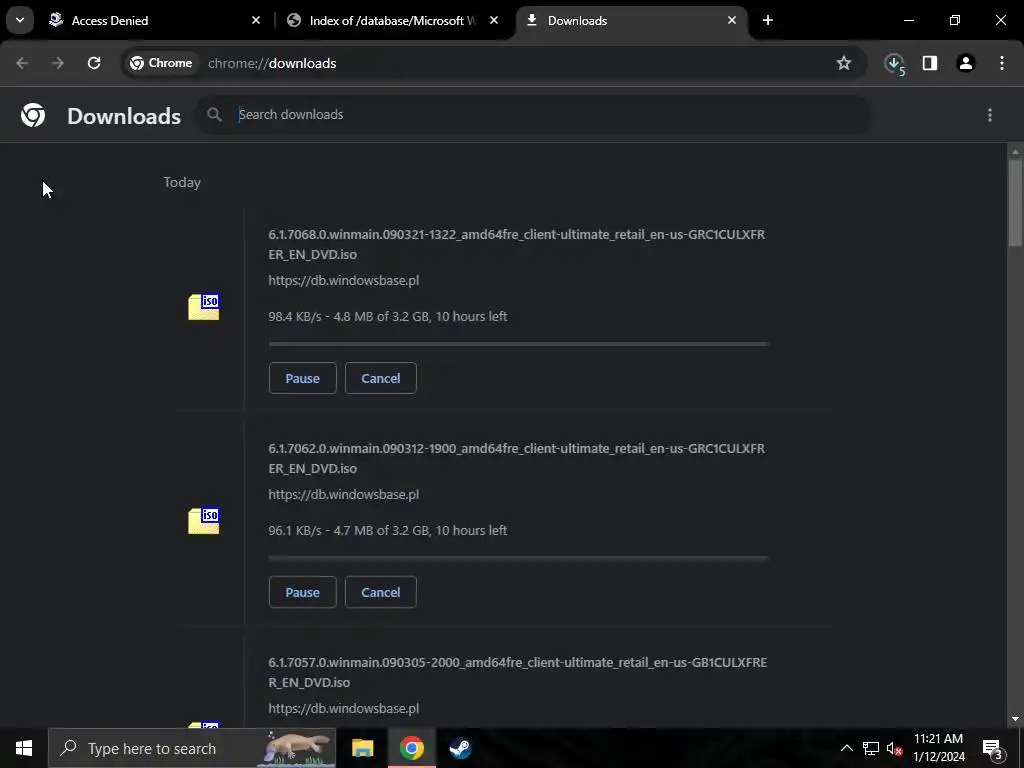1024x768 pixels.
Task: Reload the downloads page
Action: [94, 63]
